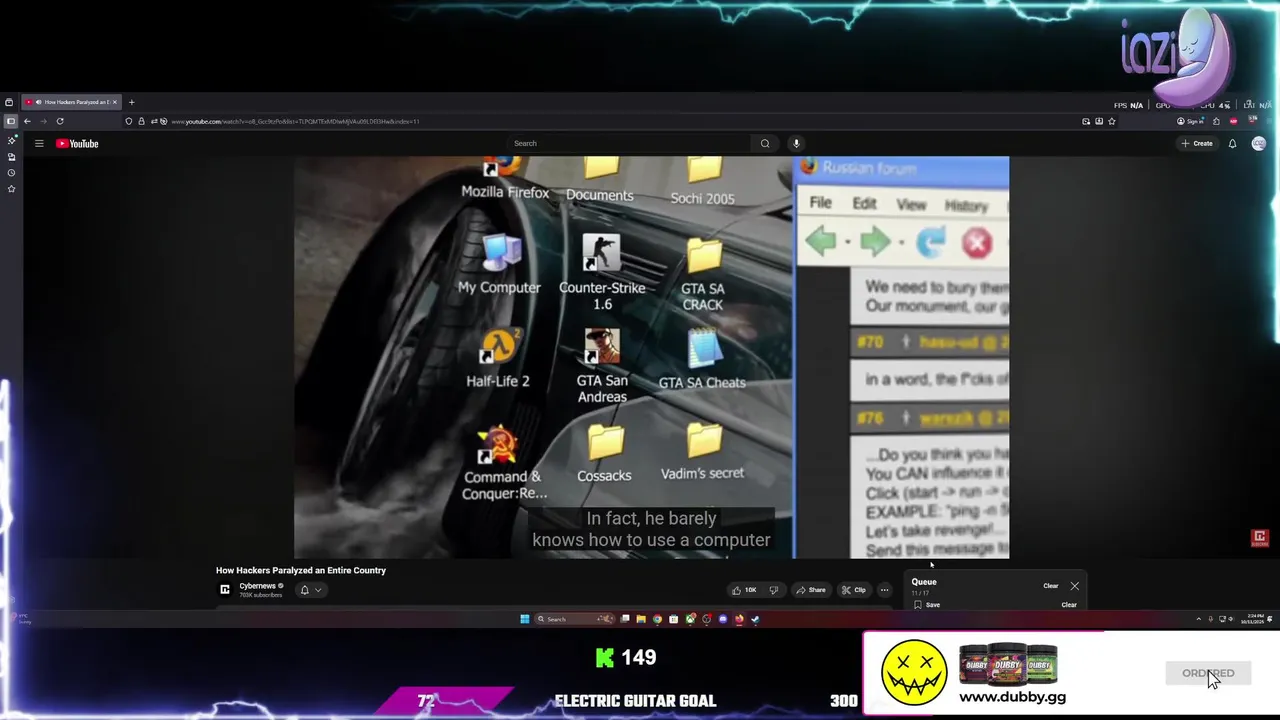
Task: Click the Clip scissors button
Action: tap(853, 590)
